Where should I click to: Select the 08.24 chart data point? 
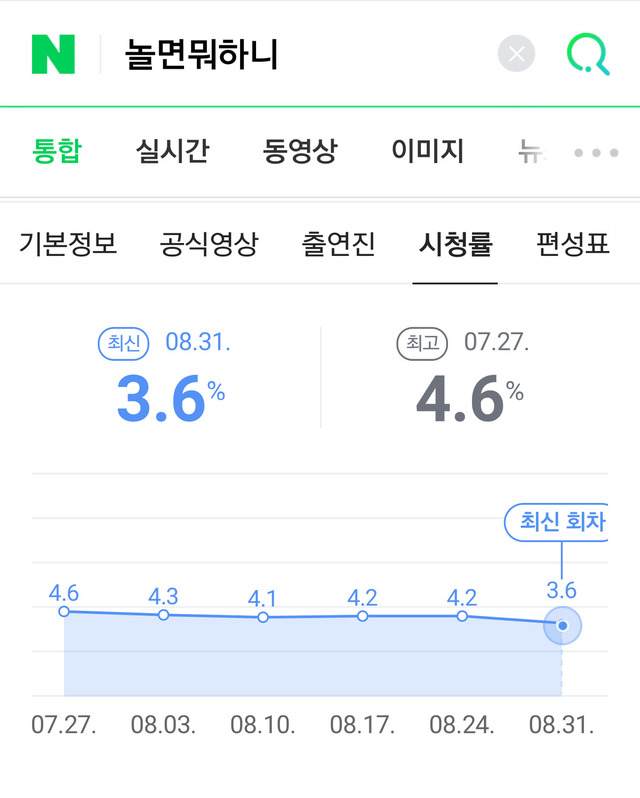pos(462,616)
